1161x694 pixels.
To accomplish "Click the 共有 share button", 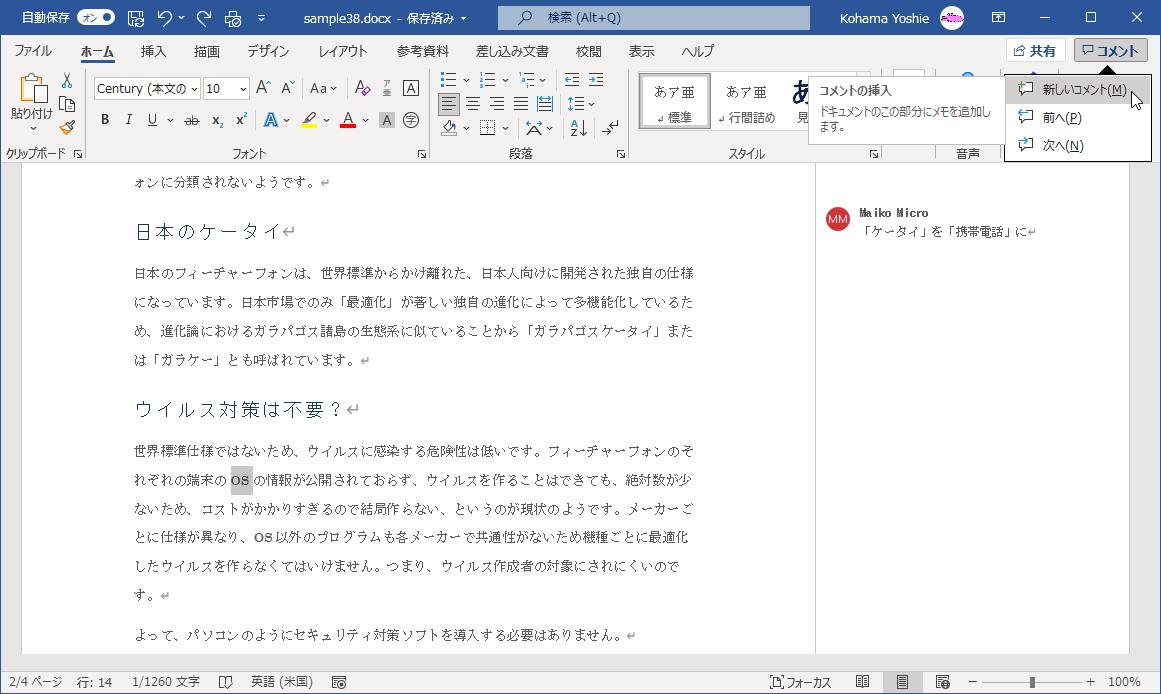I will coord(1035,51).
